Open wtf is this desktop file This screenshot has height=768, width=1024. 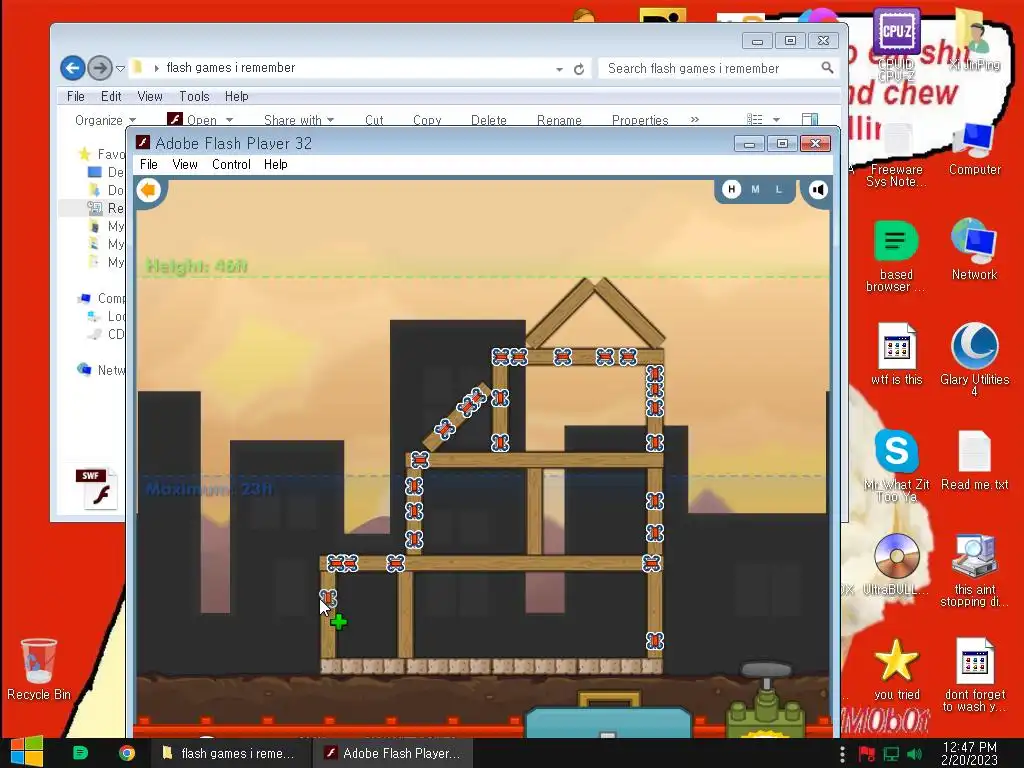[x=896, y=355]
